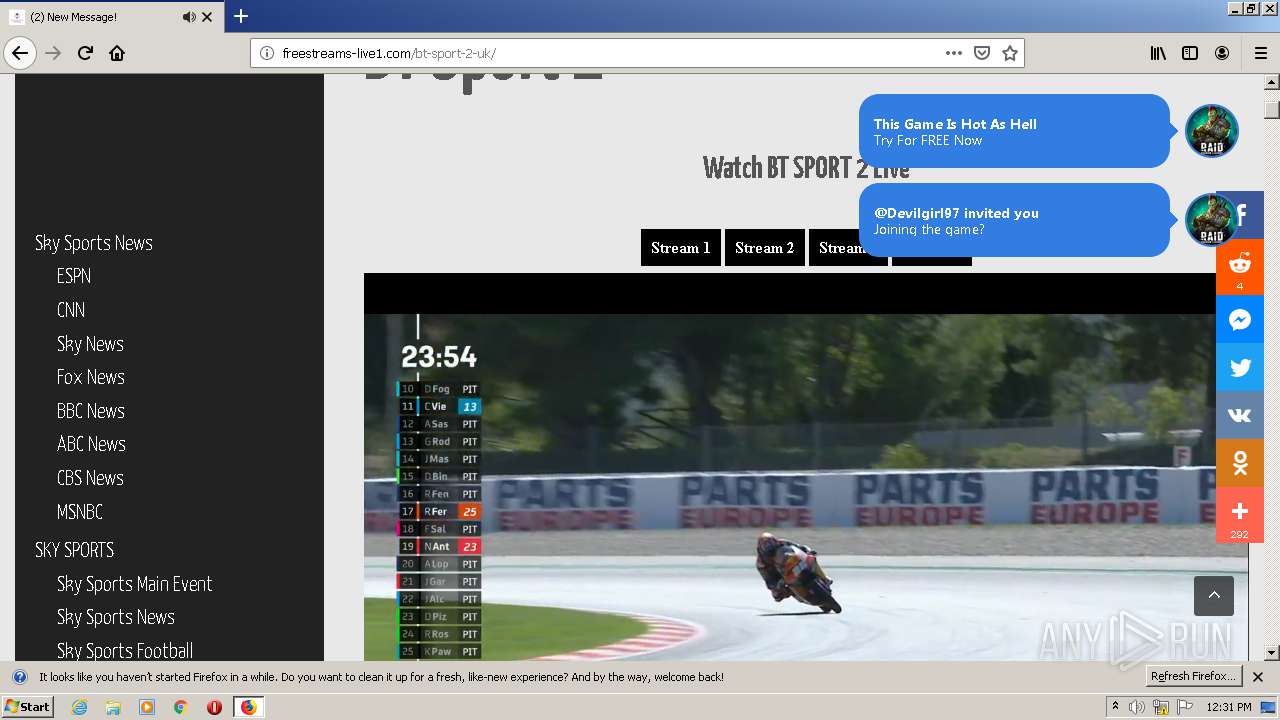The image size is (1280, 720).
Task: Click RAID avatar beside top notification
Action: pyautogui.click(x=1212, y=131)
